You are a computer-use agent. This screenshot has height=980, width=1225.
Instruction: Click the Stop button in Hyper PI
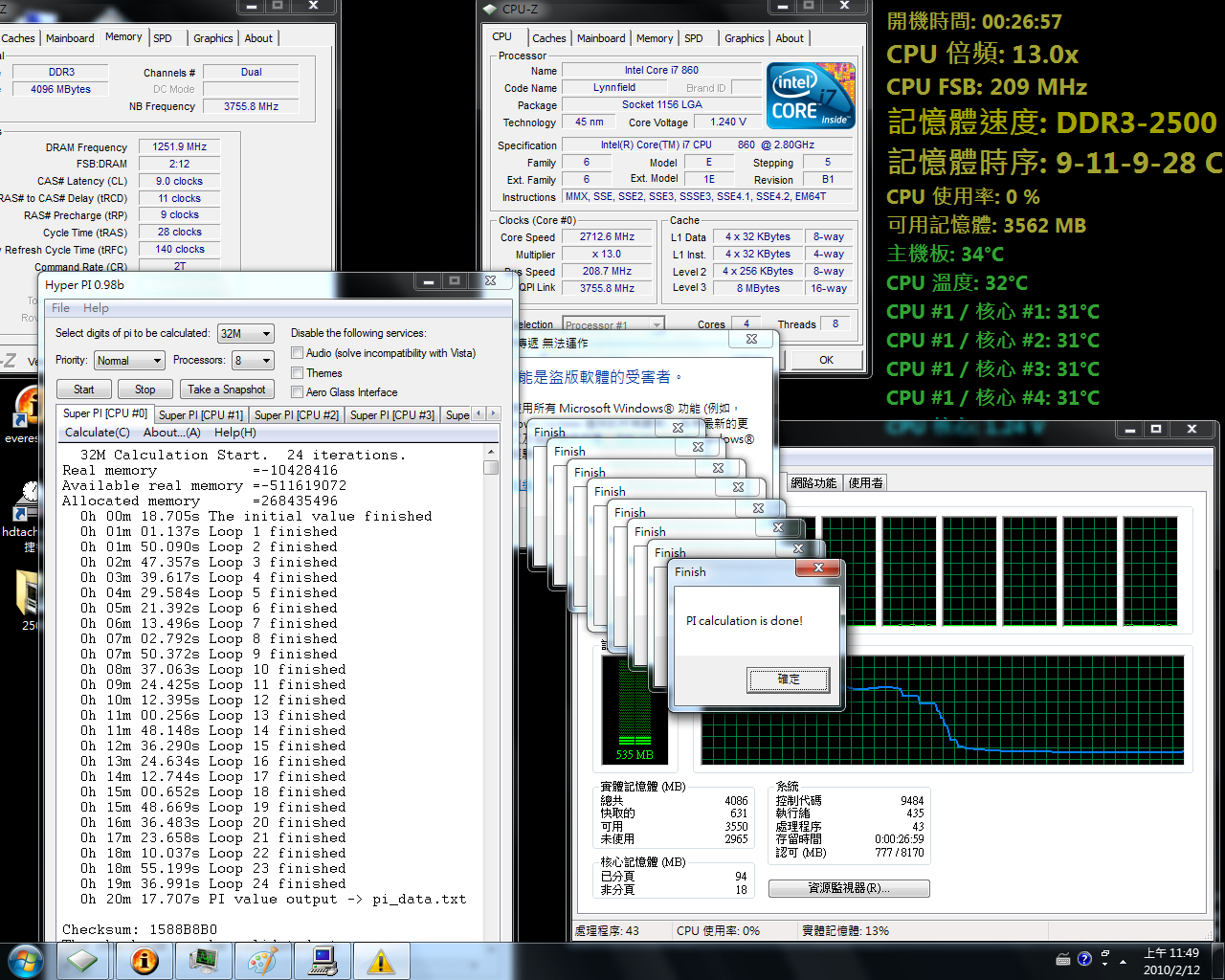(145, 390)
